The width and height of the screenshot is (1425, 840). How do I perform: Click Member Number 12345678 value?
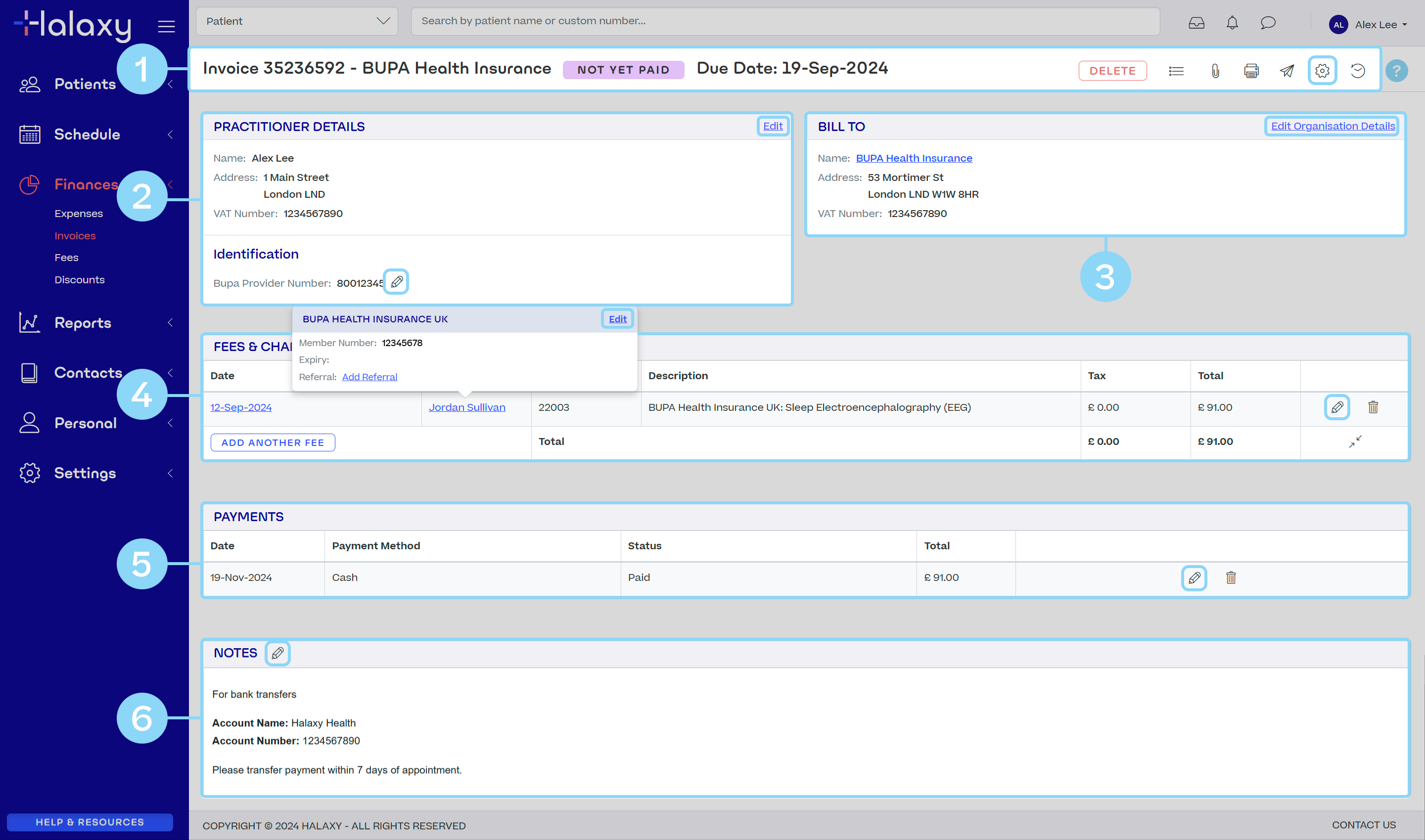tap(402, 343)
